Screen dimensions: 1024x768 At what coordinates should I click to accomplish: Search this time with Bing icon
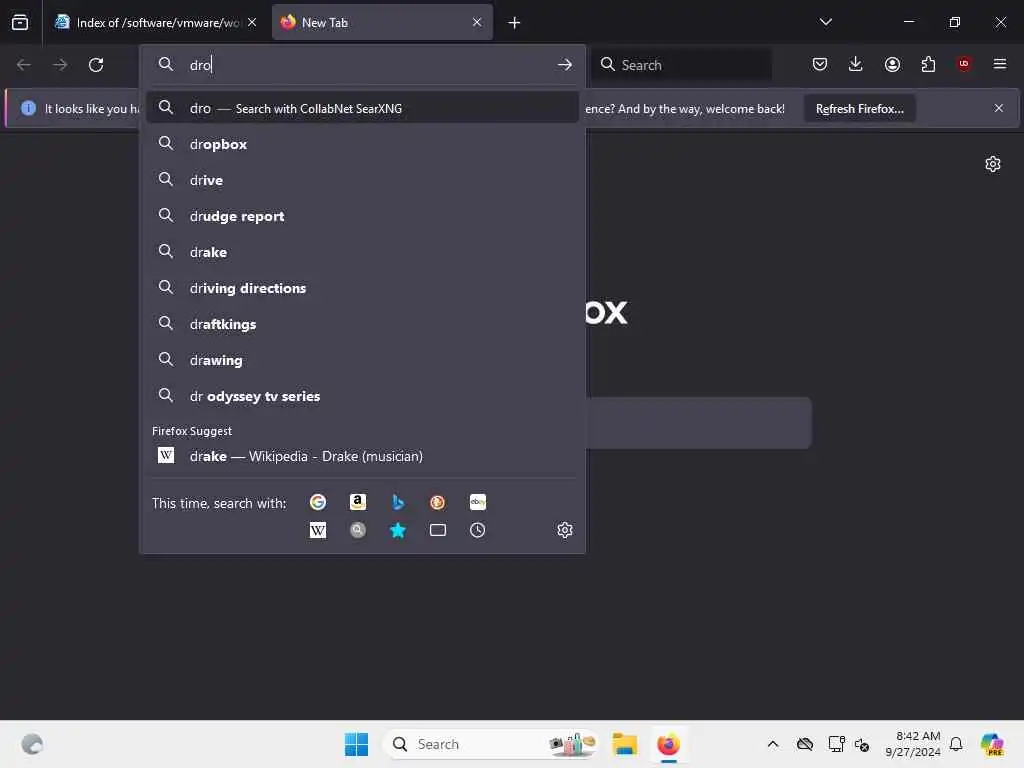(398, 502)
